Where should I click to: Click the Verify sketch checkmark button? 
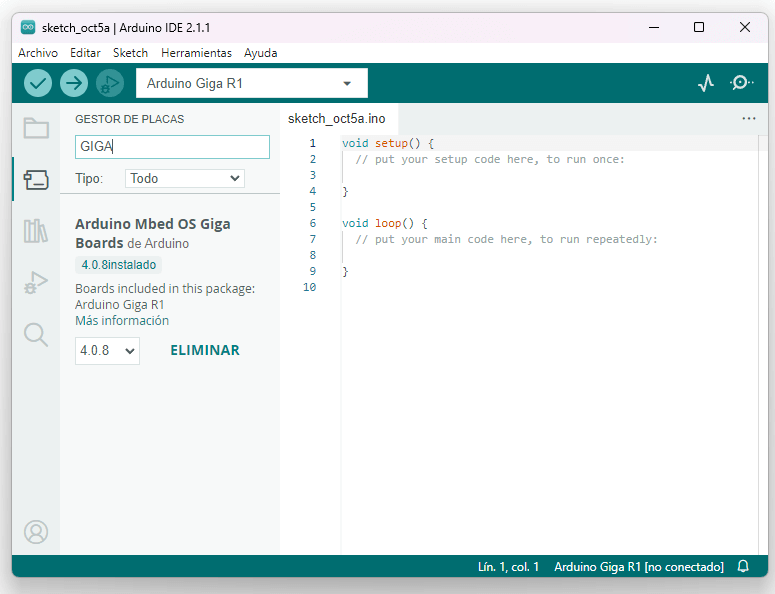tap(38, 83)
